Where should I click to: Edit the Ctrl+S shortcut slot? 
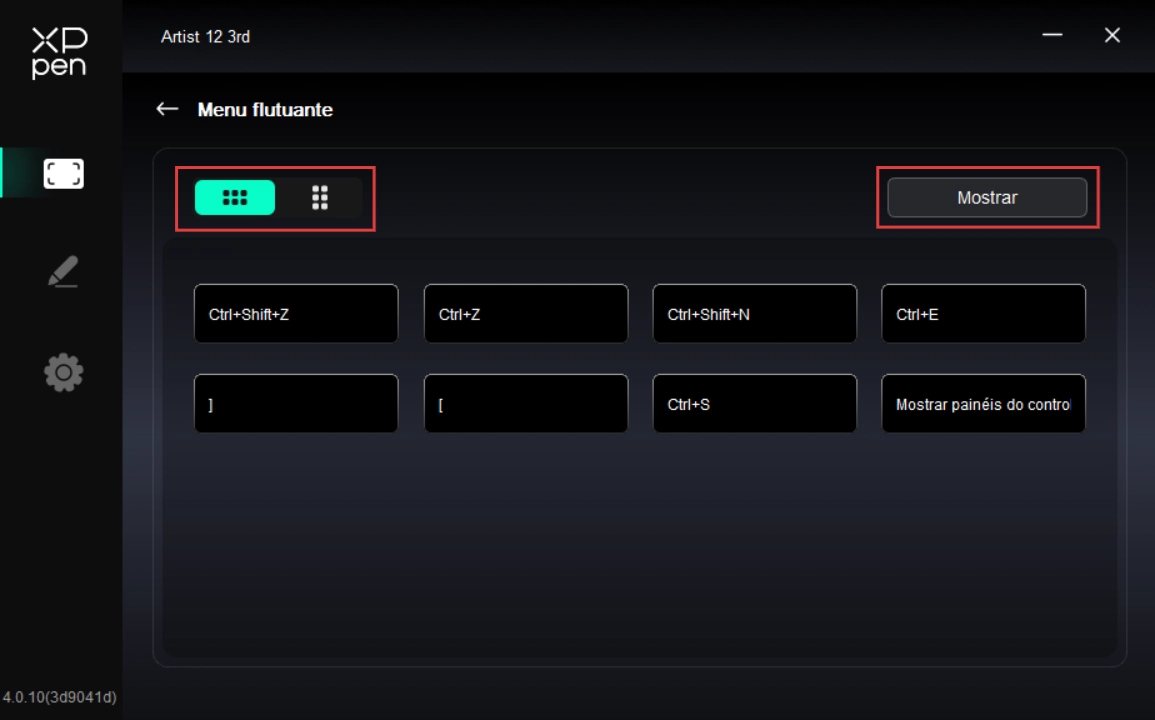click(754, 404)
